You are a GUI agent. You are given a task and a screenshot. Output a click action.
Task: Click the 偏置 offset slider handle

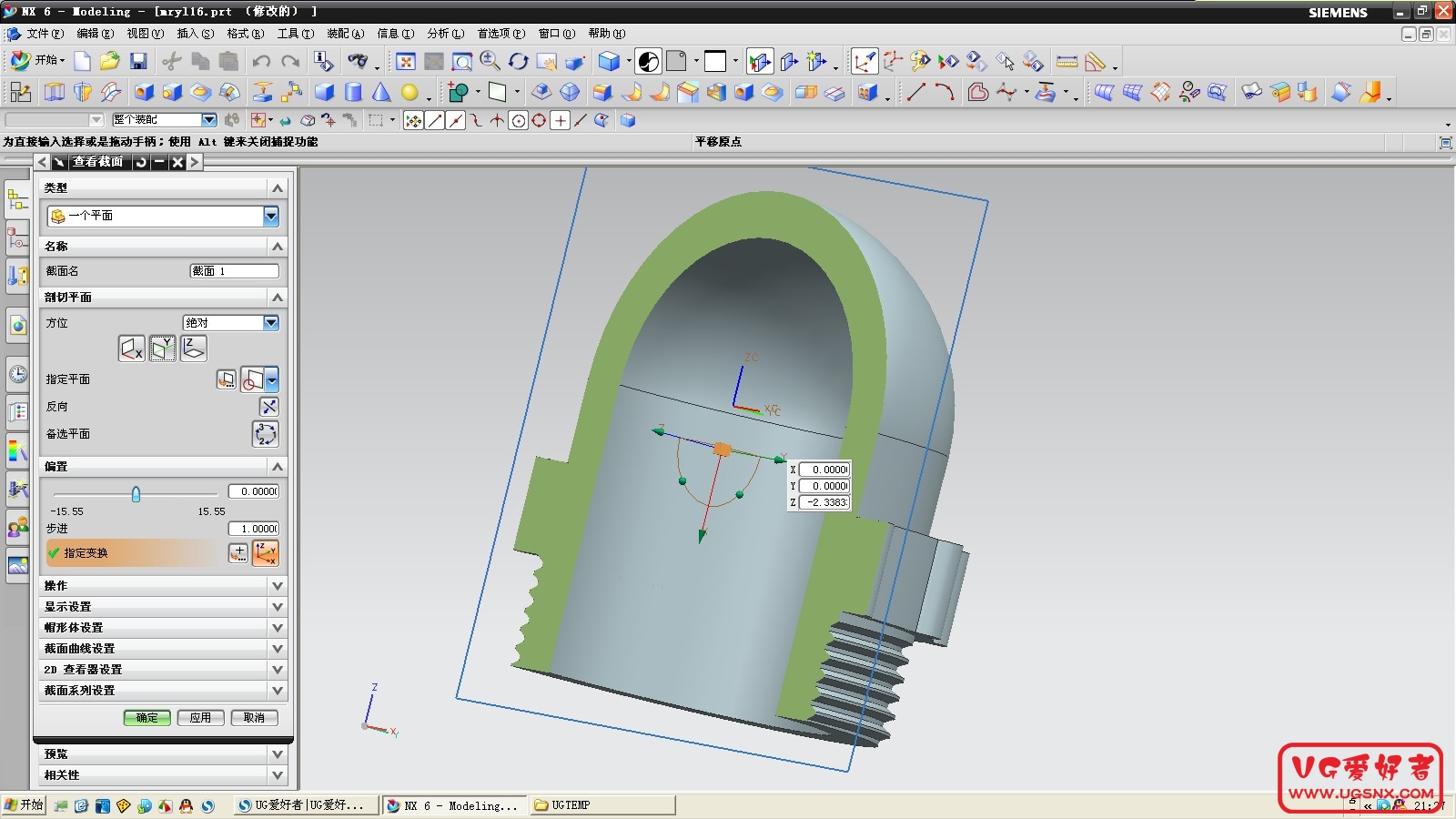[136, 494]
